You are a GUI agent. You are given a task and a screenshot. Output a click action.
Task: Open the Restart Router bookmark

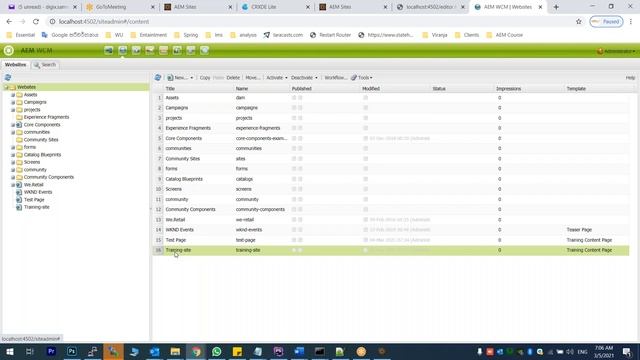pyautogui.click(x=330, y=35)
